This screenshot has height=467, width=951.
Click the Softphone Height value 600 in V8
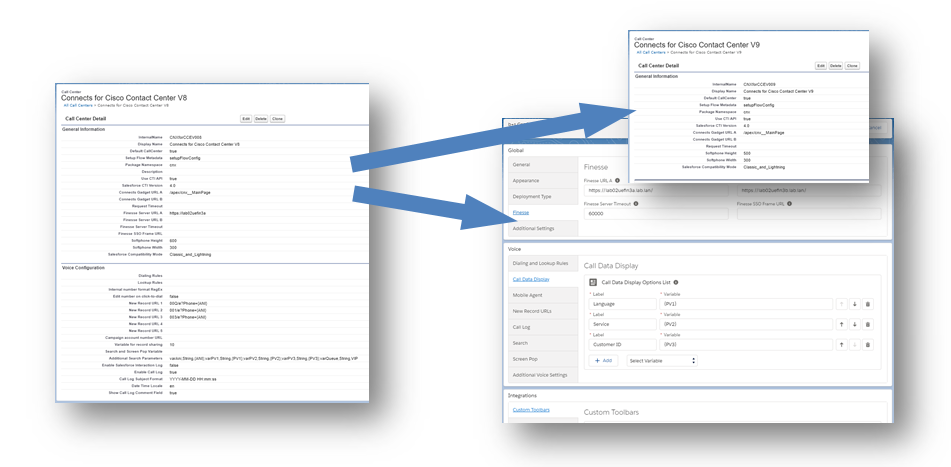[173, 241]
